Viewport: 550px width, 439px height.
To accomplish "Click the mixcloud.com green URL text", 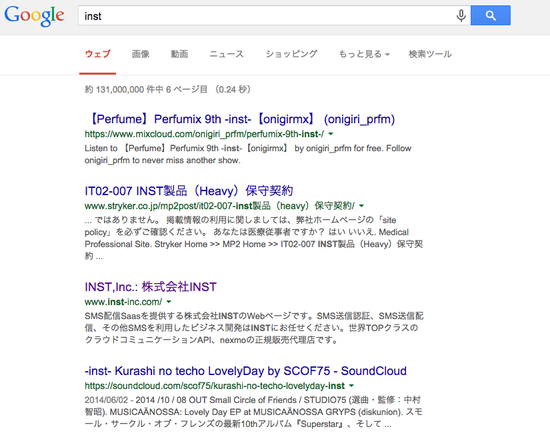I will tap(204, 134).
